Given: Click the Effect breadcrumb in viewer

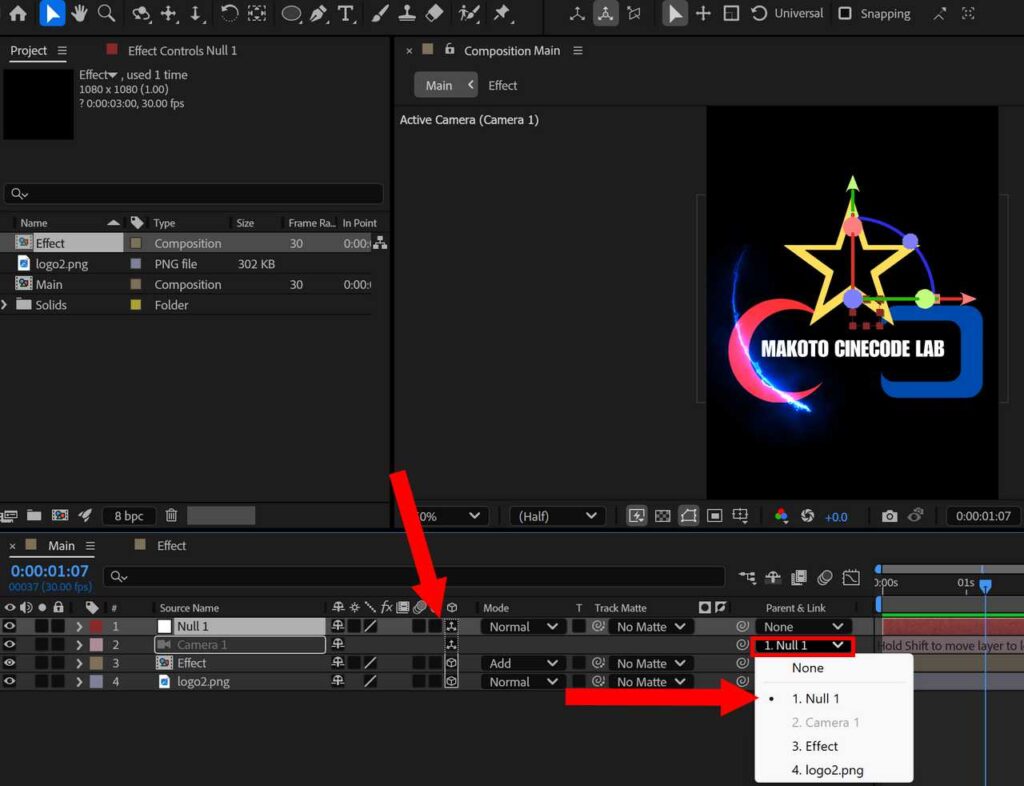Looking at the screenshot, I should pyautogui.click(x=502, y=86).
